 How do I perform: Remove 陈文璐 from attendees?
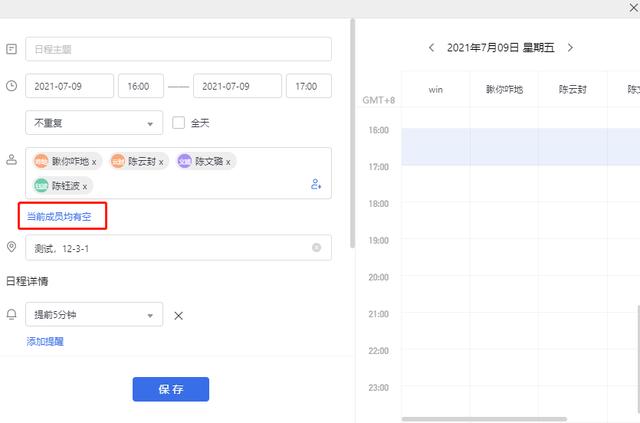pyautogui.click(x=229, y=161)
